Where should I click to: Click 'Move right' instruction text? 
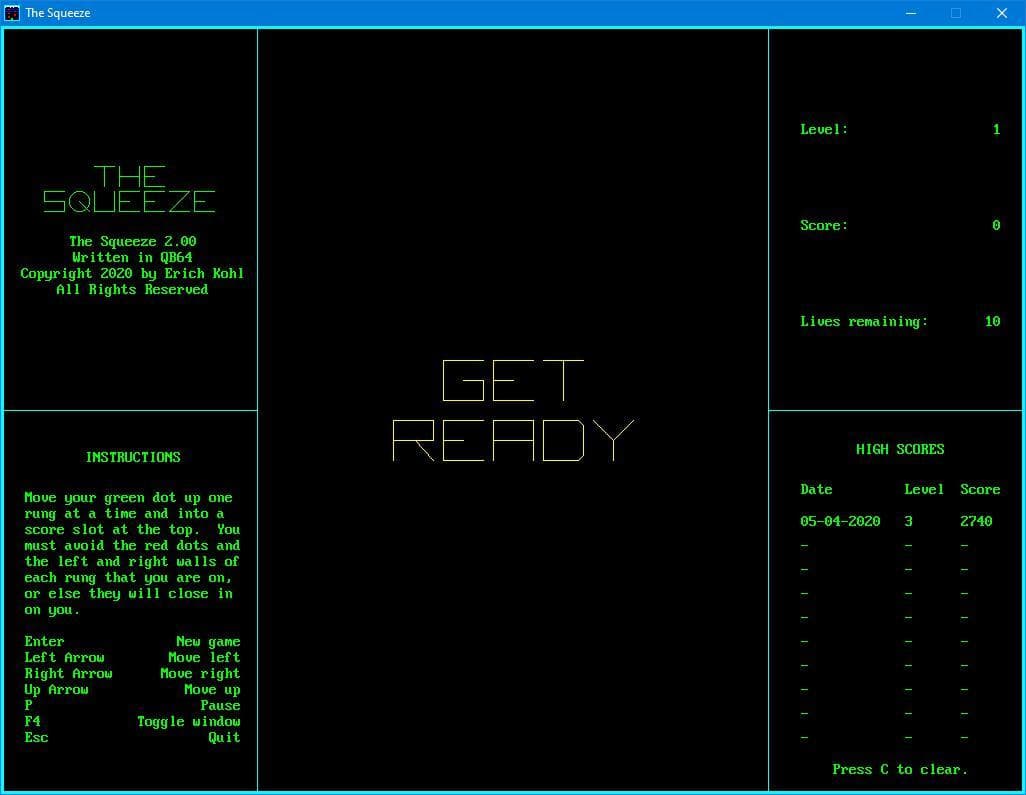pyautogui.click(x=200, y=674)
